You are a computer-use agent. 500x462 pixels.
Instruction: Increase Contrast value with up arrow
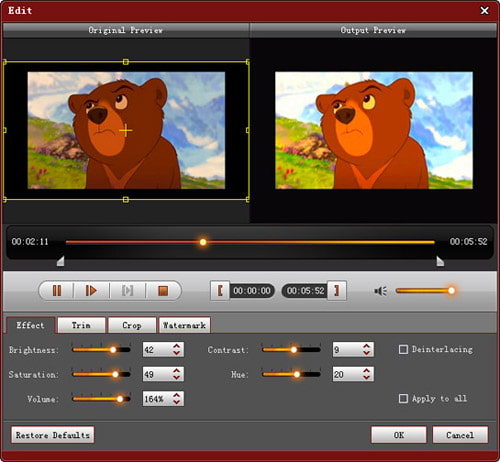(x=367, y=346)
